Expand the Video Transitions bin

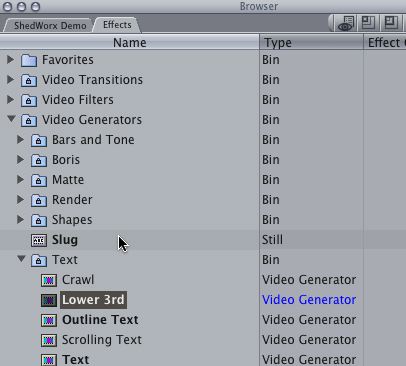pos(10,80)
